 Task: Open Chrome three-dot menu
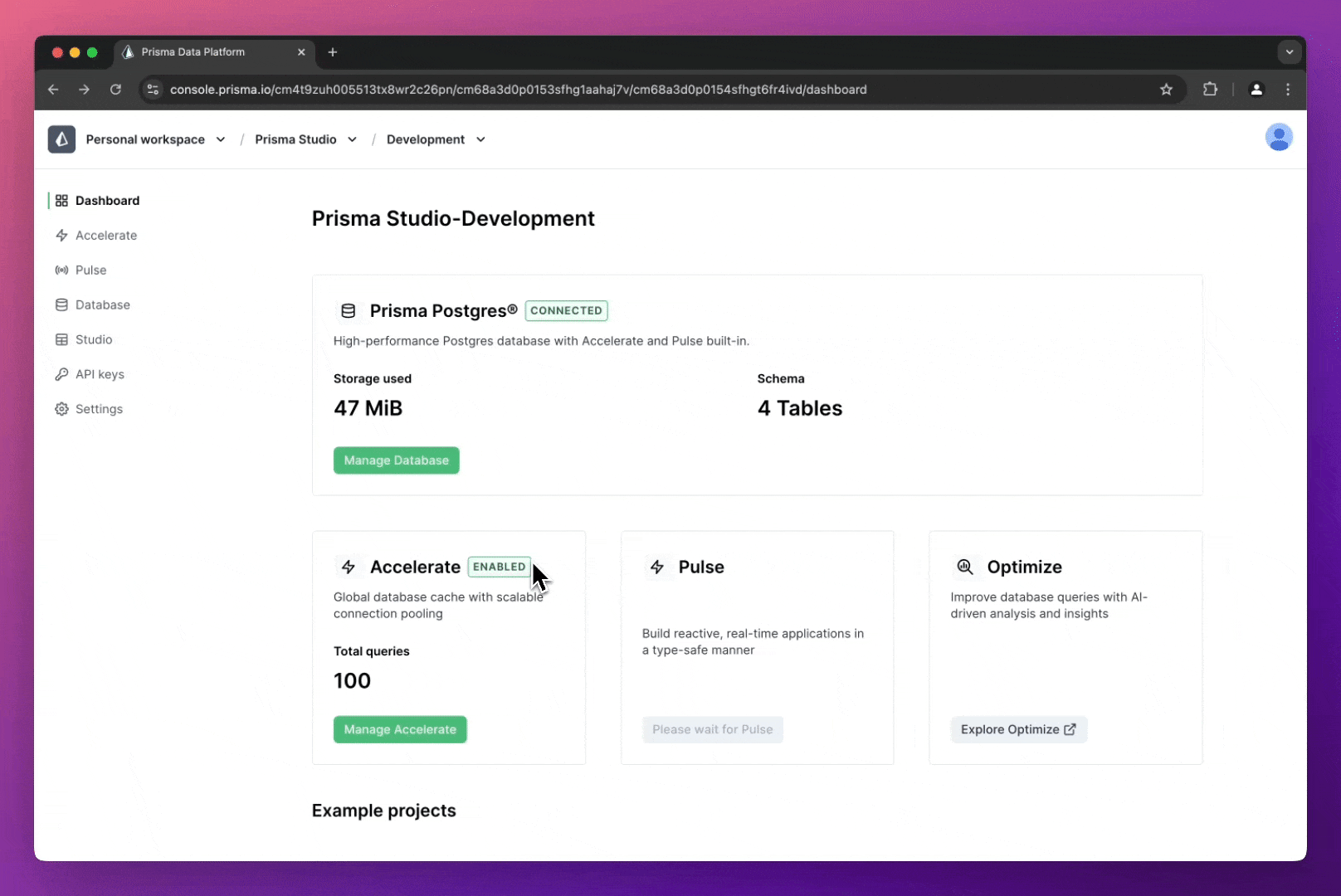[1287, 90]
